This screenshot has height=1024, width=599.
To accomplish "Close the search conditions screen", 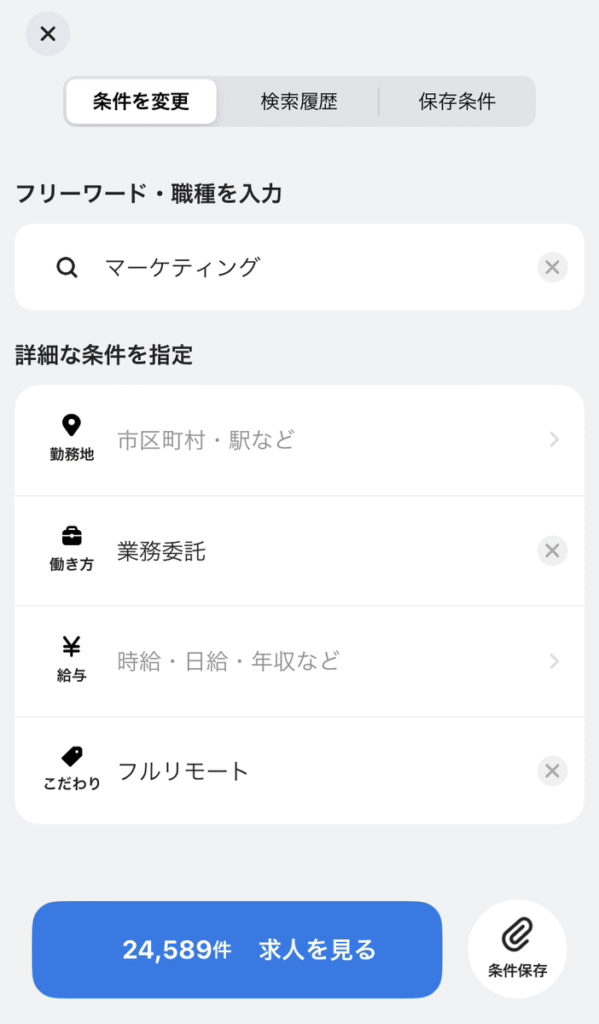I will 48,33.
